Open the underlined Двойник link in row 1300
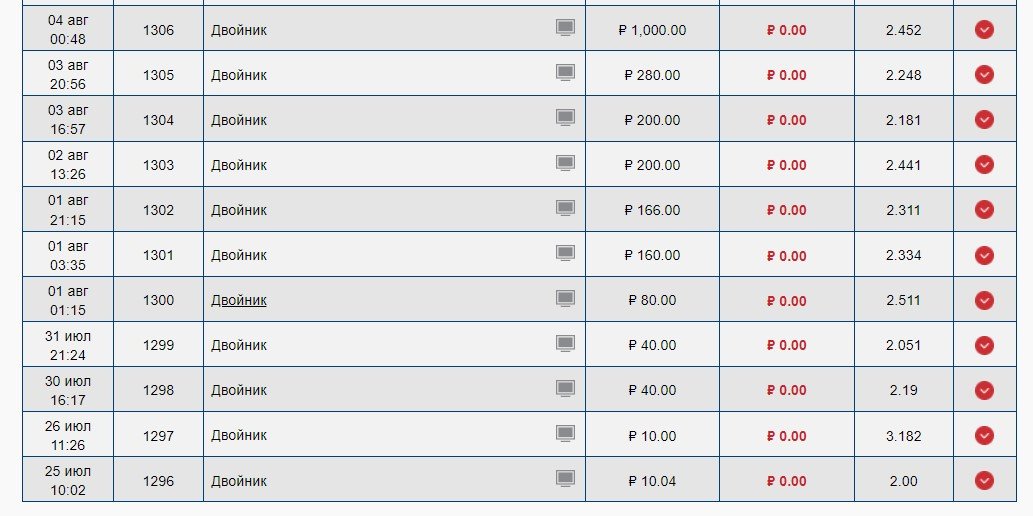This screenshot has width=1033, height=516. tap(239, 300)
